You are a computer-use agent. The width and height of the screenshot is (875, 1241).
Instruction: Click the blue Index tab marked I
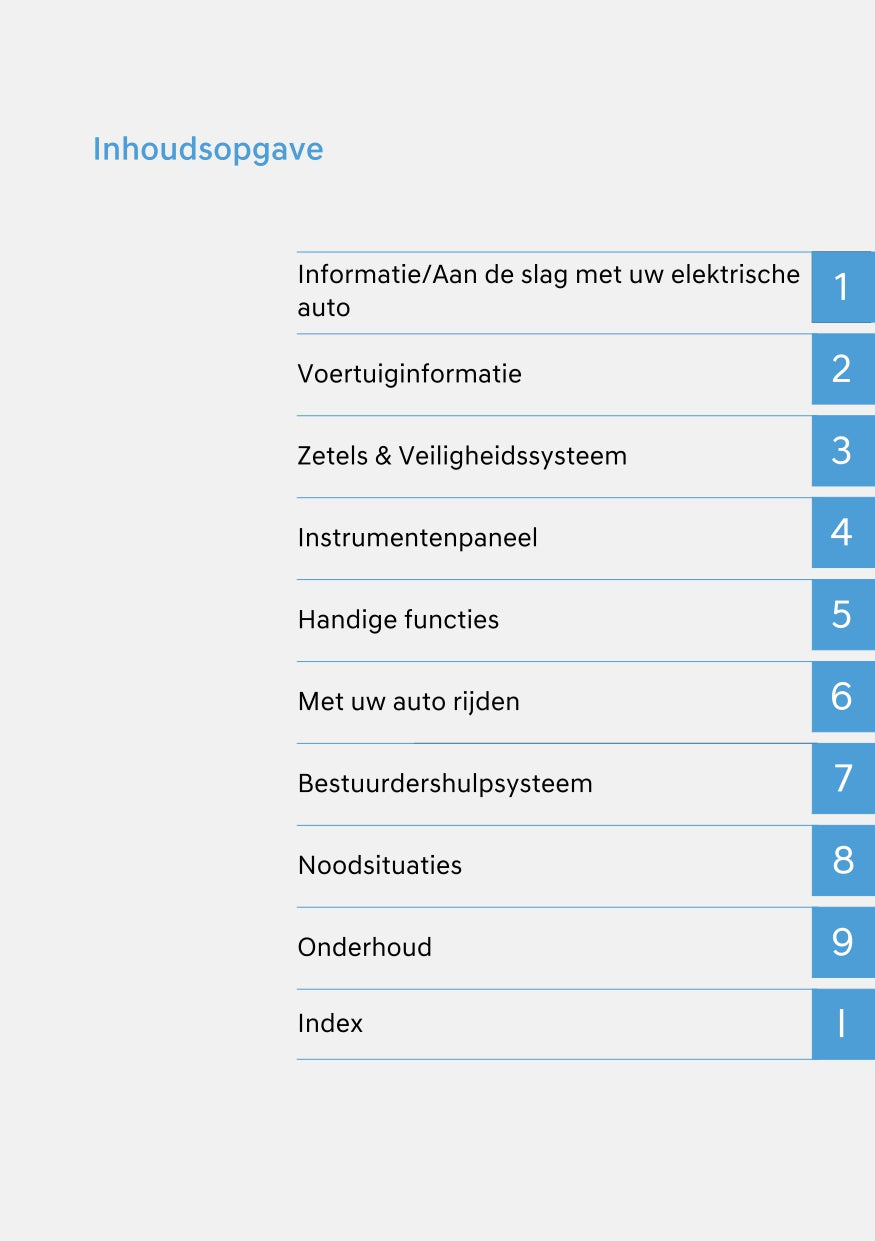point(842,1024)
